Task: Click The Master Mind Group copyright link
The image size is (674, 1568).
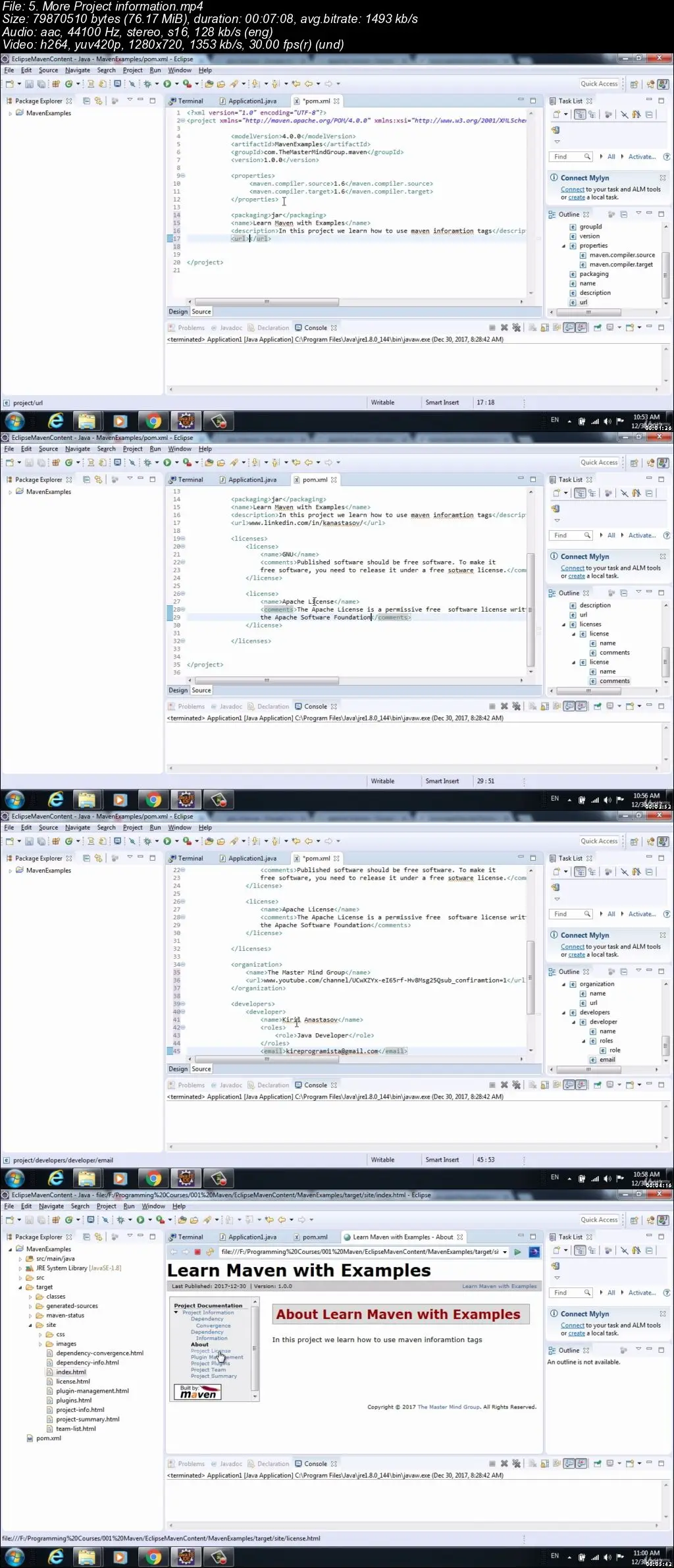Action: pos(449,1407)
